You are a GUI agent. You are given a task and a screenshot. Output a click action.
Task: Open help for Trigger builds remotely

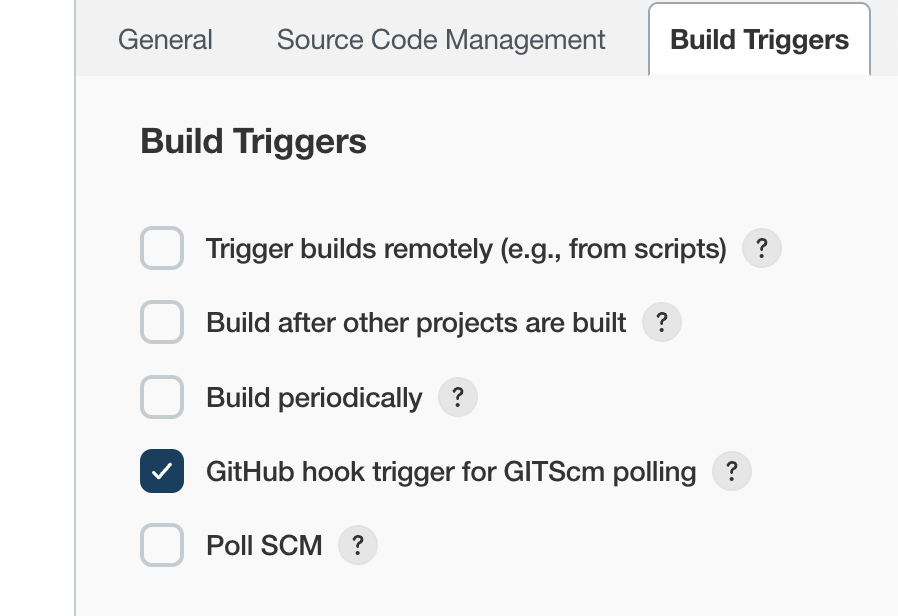click(x=761, y=248)
